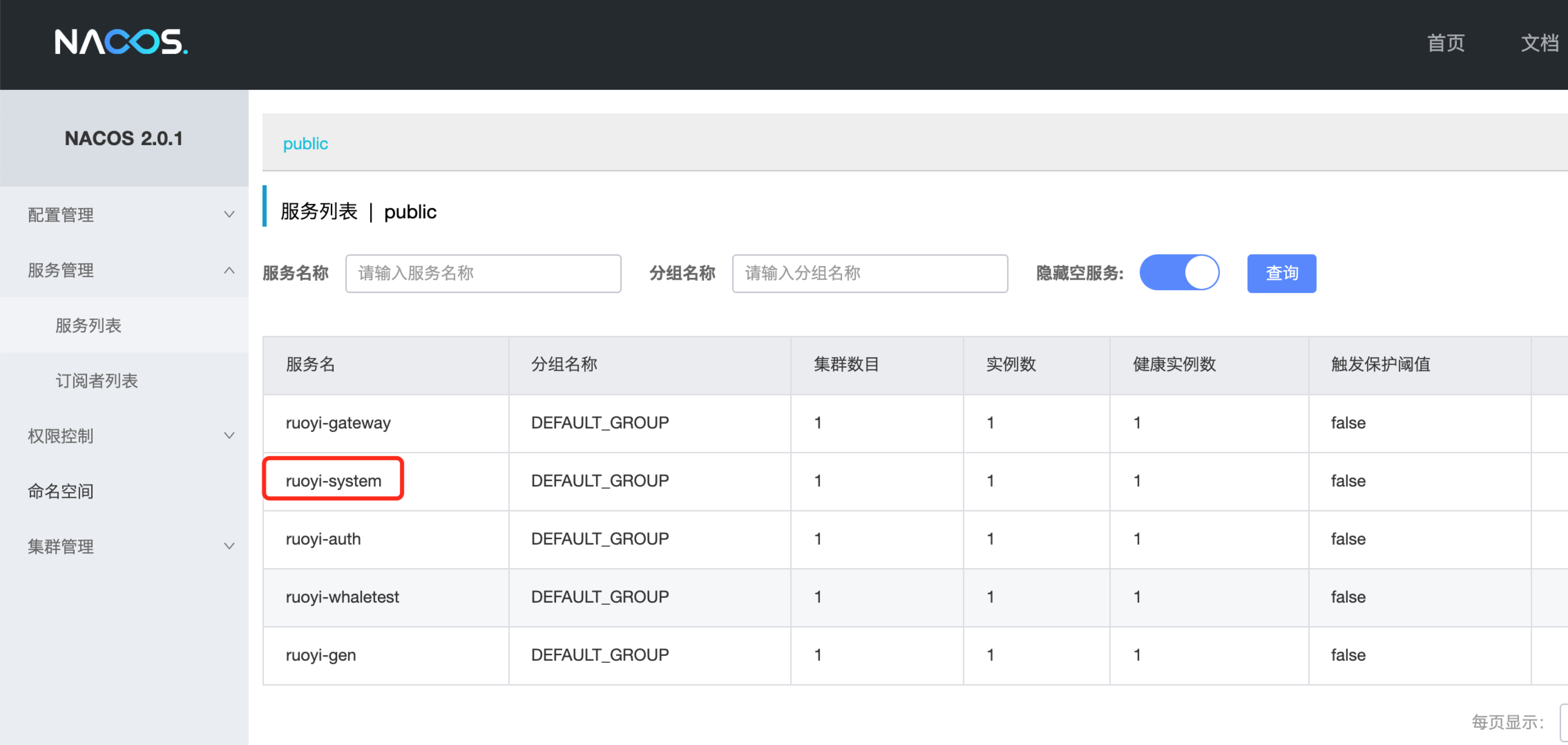This screenshot has width=1568, height=745.
Task: Open 文档 in top navigation
Action: coord(1539,43)
